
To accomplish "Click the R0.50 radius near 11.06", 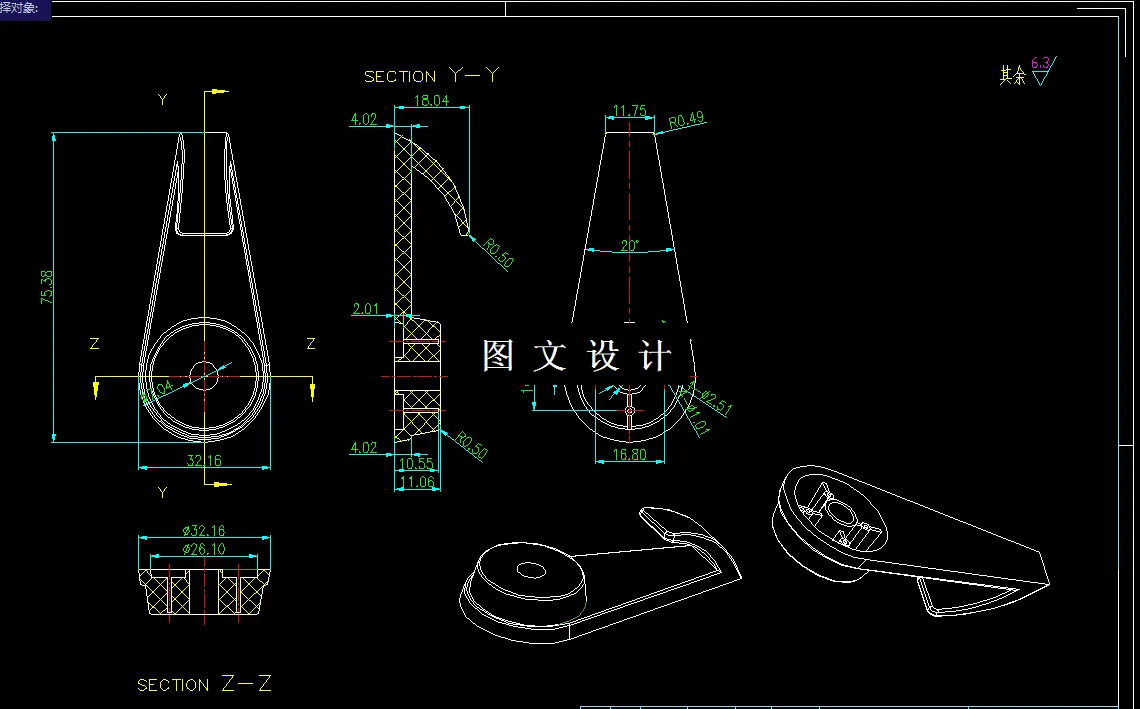I will 471,445.
